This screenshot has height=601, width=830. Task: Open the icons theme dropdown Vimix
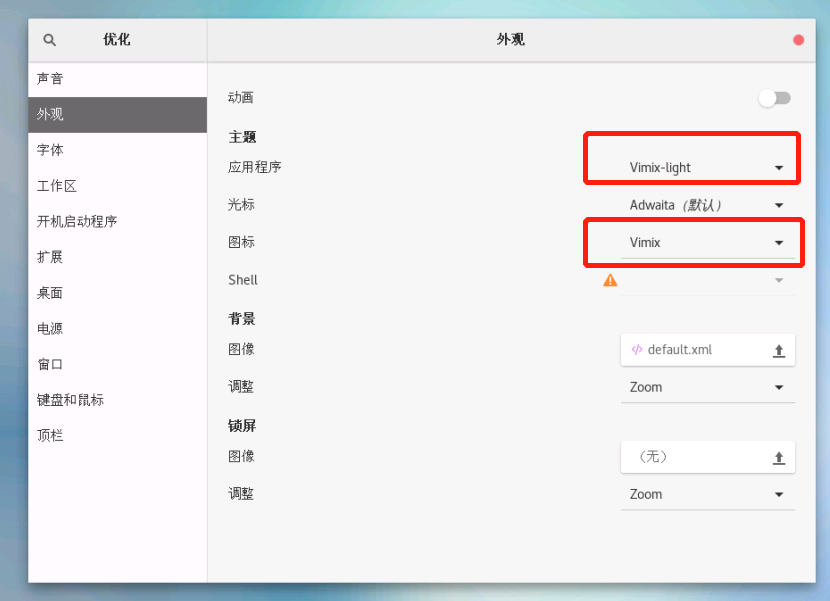coord(708,243)
